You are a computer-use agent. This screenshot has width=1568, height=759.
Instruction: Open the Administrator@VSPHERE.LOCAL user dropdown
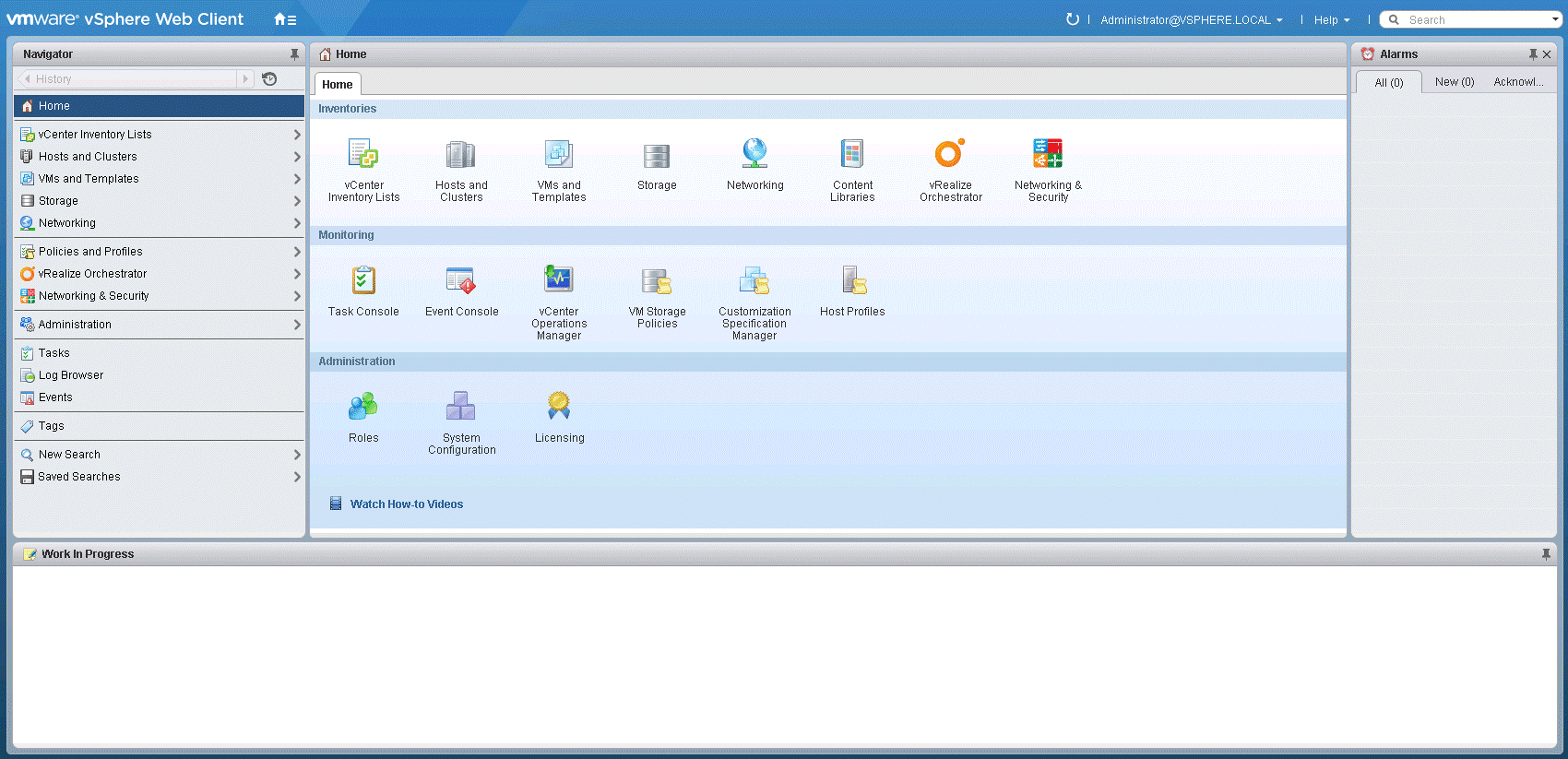(x=1191, y=20)
